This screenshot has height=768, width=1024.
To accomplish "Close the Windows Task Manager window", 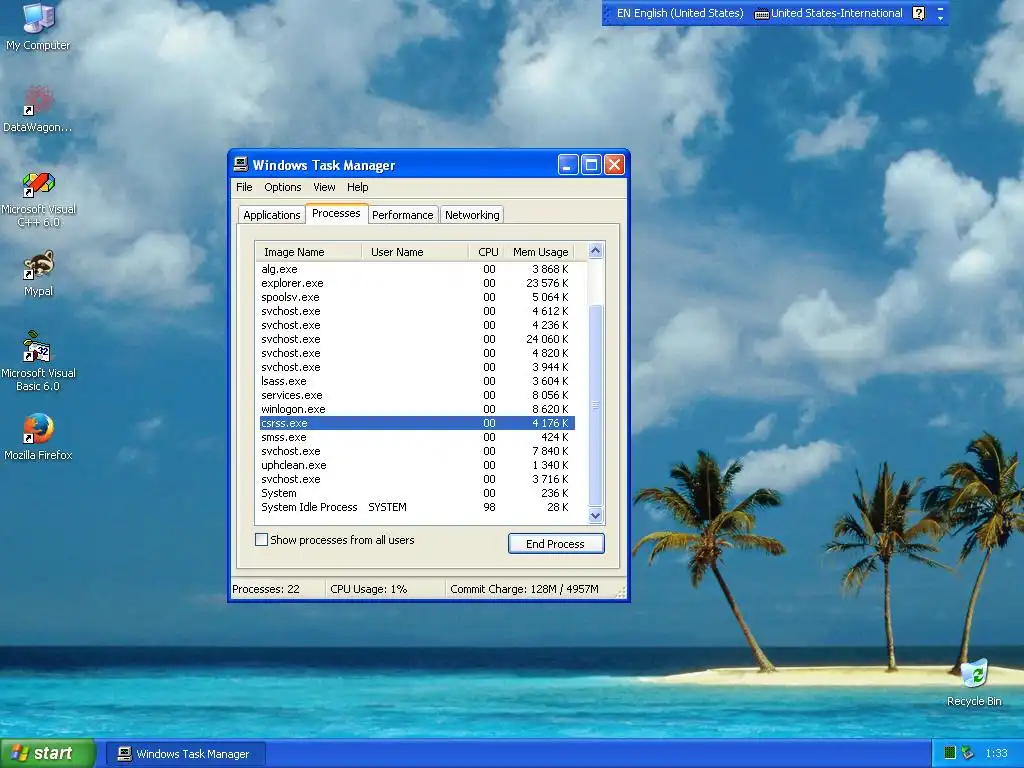I will 614,165.
